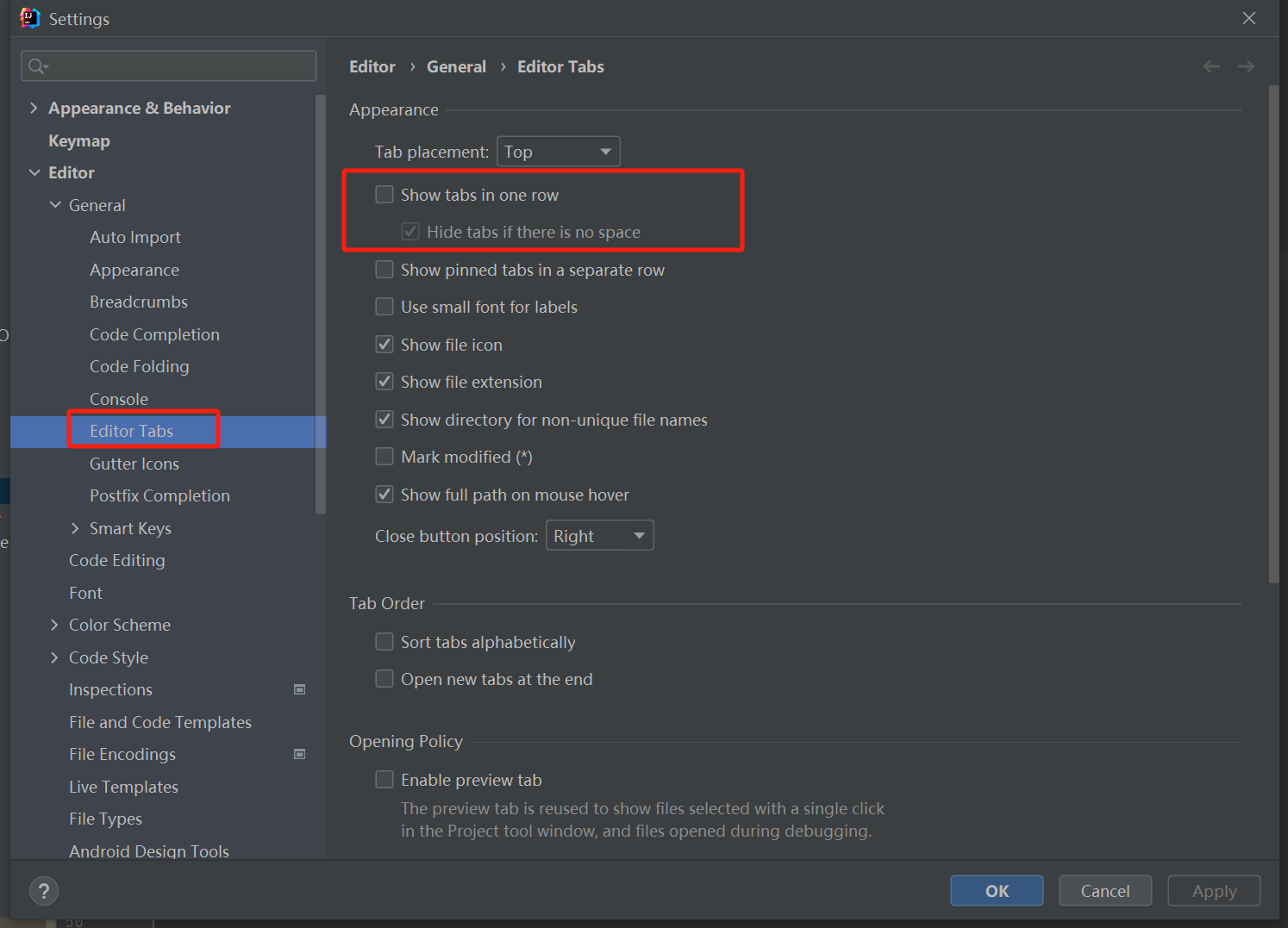Toggle Show full path on mouse hover
The width and height of the screenshot is (1288, 928).
[x=385, y=495]
